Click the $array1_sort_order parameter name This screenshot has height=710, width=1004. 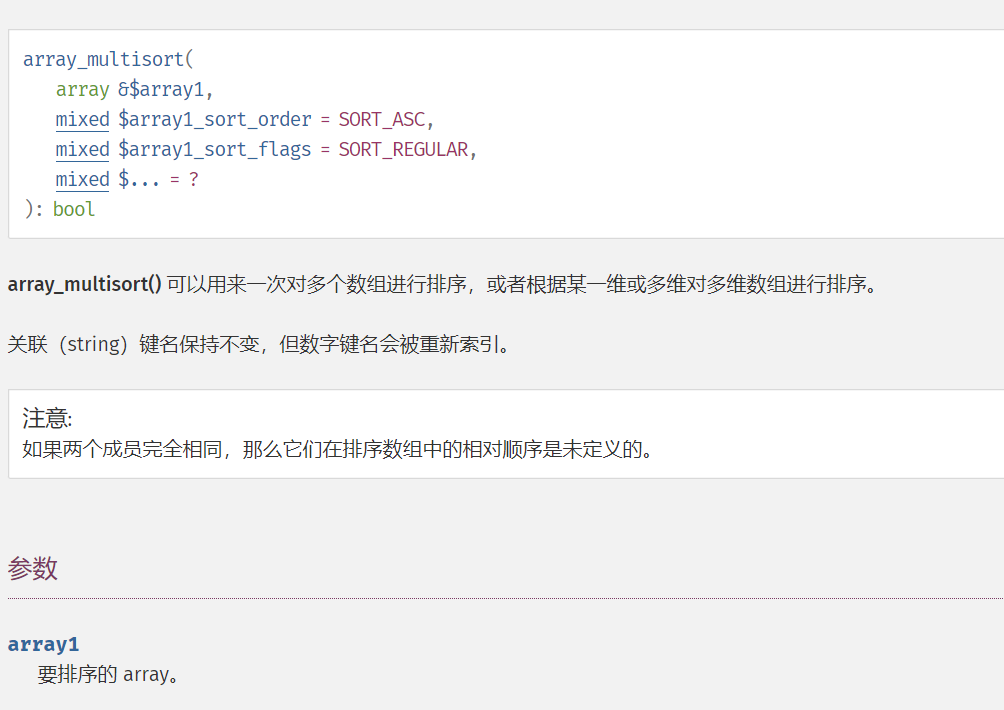[x=215, y=120]
